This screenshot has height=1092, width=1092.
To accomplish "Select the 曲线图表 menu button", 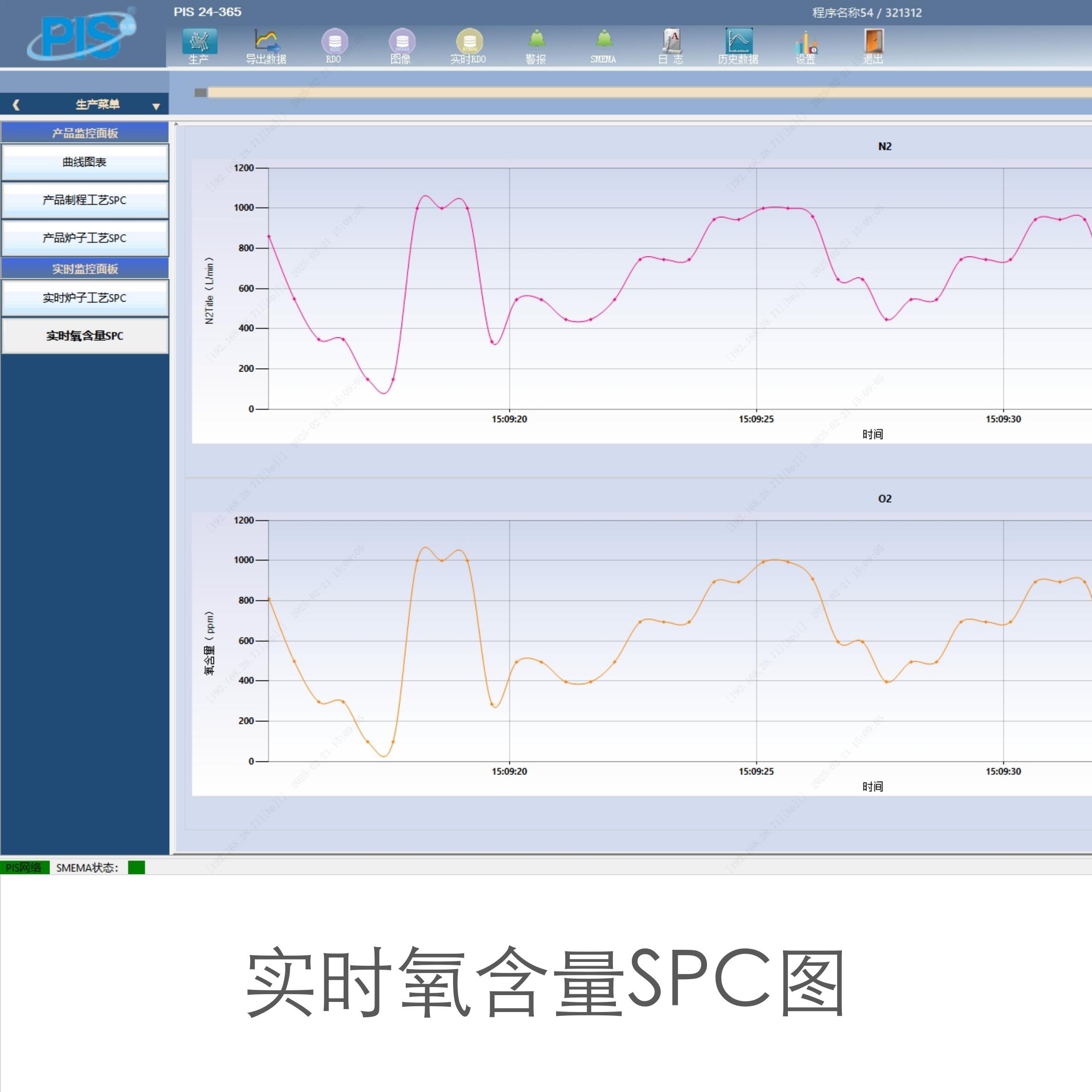I will point(85,162).
